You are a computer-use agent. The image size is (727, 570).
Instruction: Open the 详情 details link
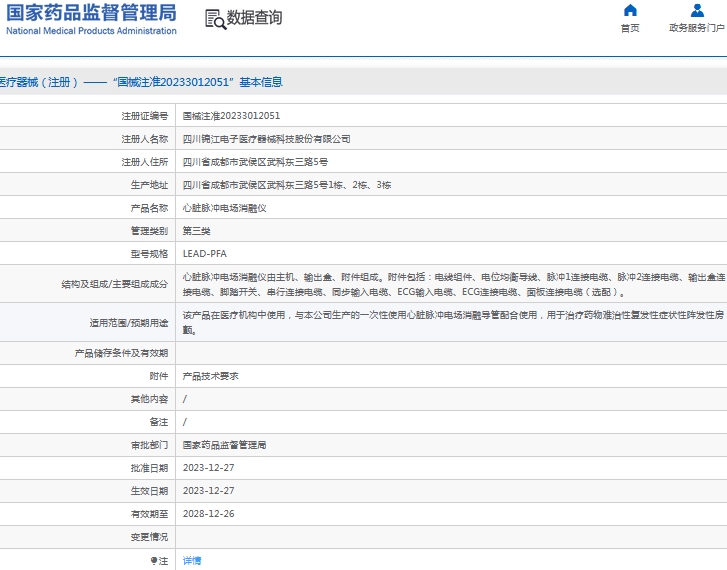[x=192, y=561]
